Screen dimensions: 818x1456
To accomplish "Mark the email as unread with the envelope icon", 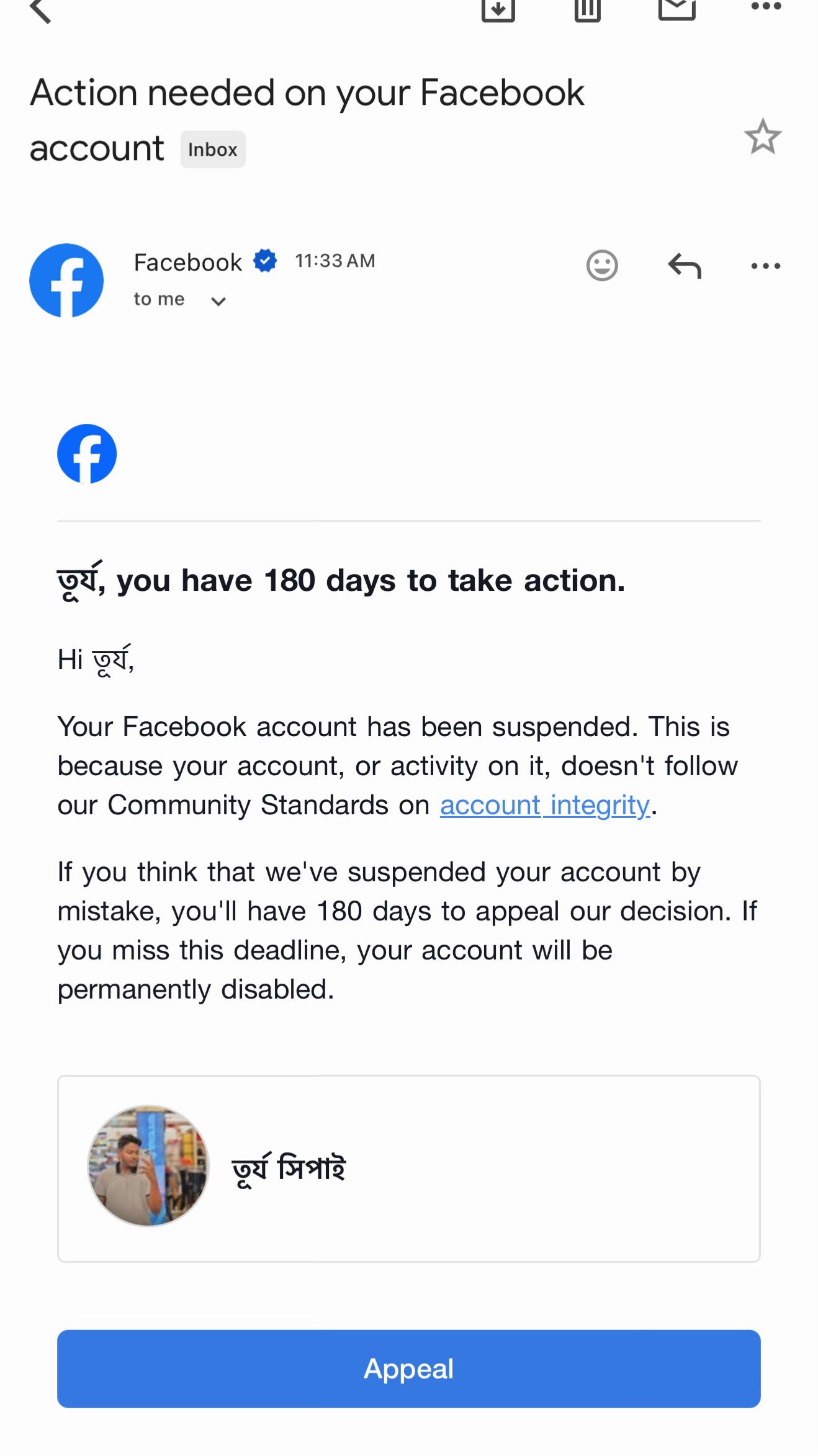I will [x=676, y=9].
